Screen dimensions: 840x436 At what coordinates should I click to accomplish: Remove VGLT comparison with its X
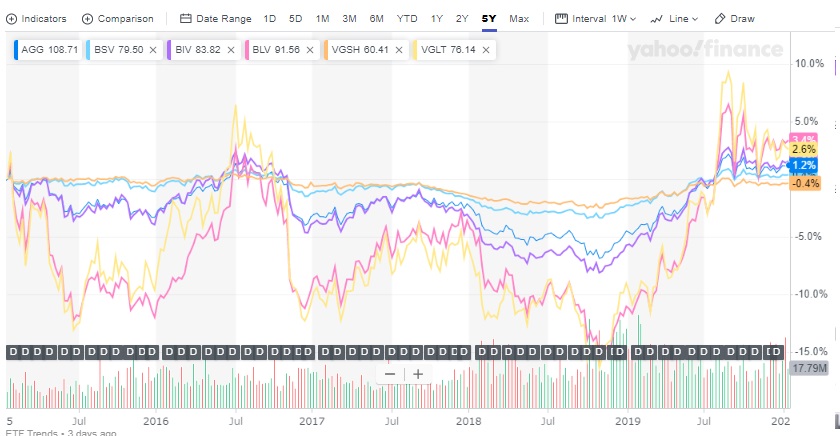486,50
